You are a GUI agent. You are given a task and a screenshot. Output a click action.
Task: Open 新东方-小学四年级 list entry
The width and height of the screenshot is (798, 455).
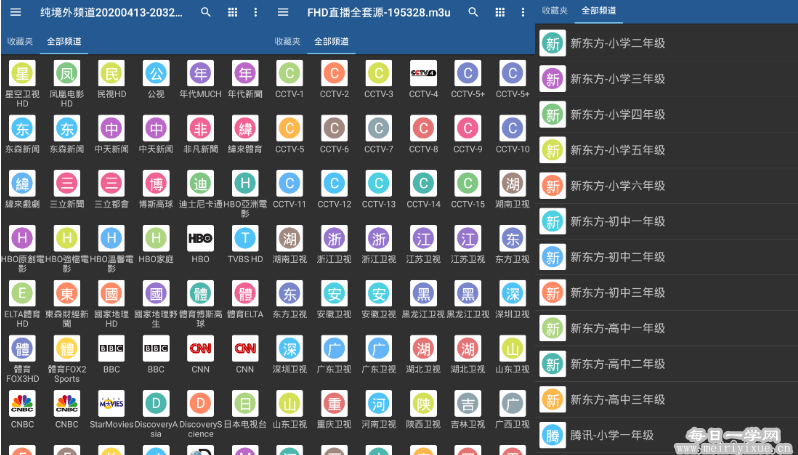pyautogui.click(x=666, y=115)
